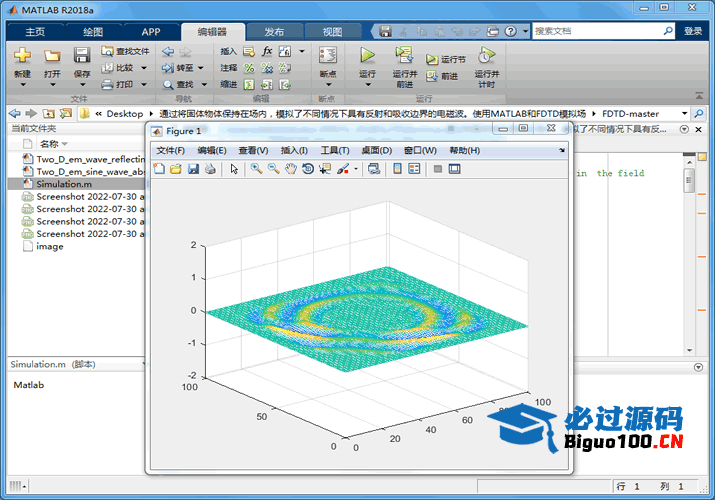Click the green Run (运行) button
Image resolution: width=715 pixels, height=500 pixels.
tap(367, 56)
